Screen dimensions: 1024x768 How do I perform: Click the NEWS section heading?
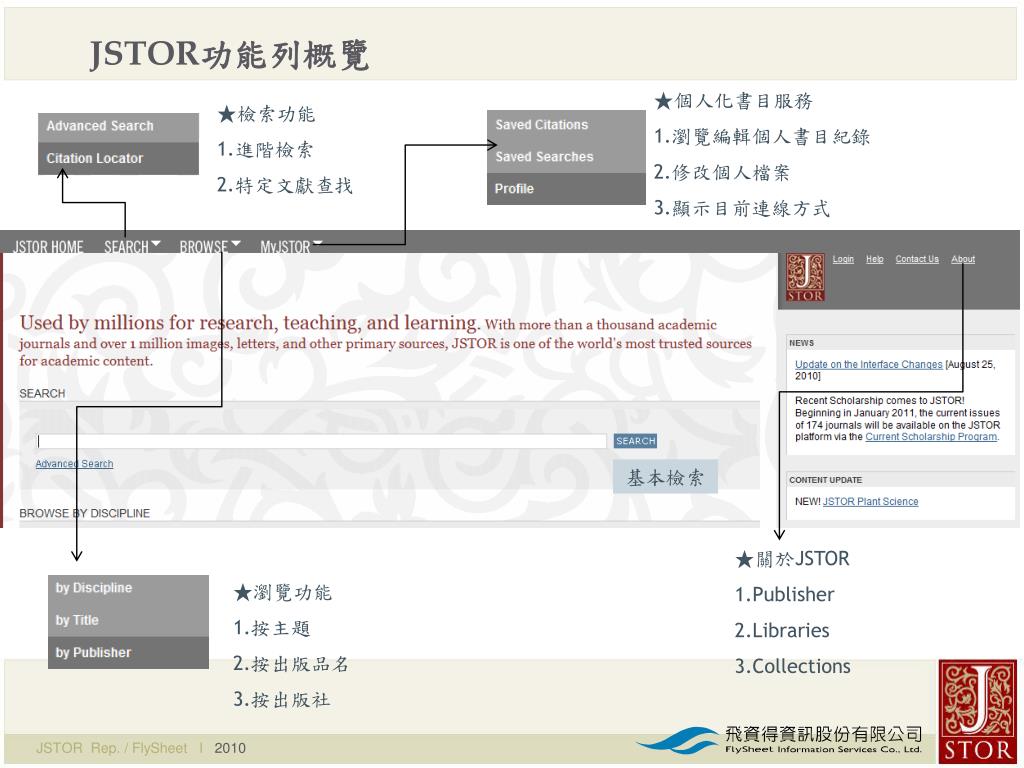pos(801,343)
